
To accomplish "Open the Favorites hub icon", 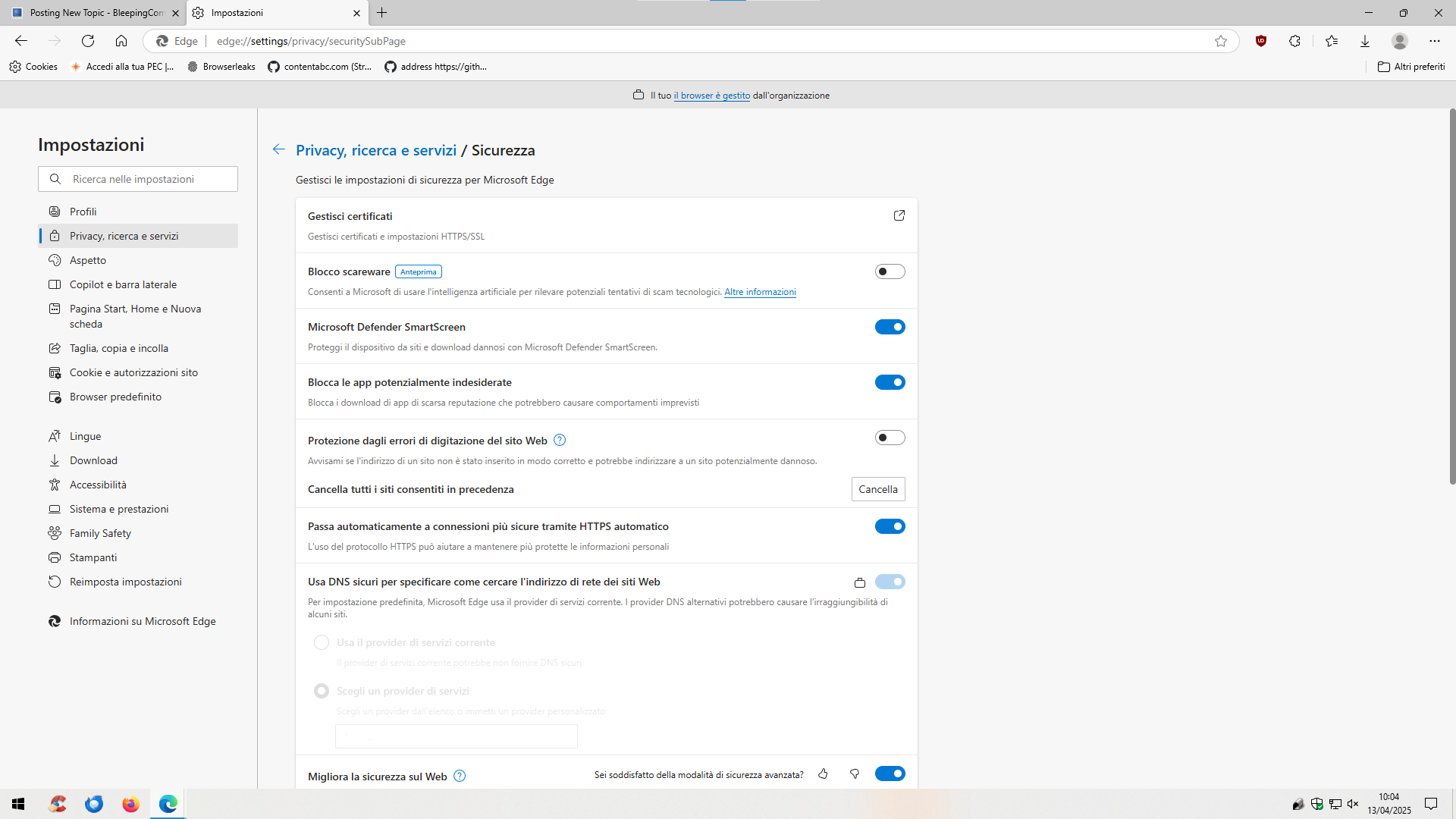I will (x=1332, y=41).
